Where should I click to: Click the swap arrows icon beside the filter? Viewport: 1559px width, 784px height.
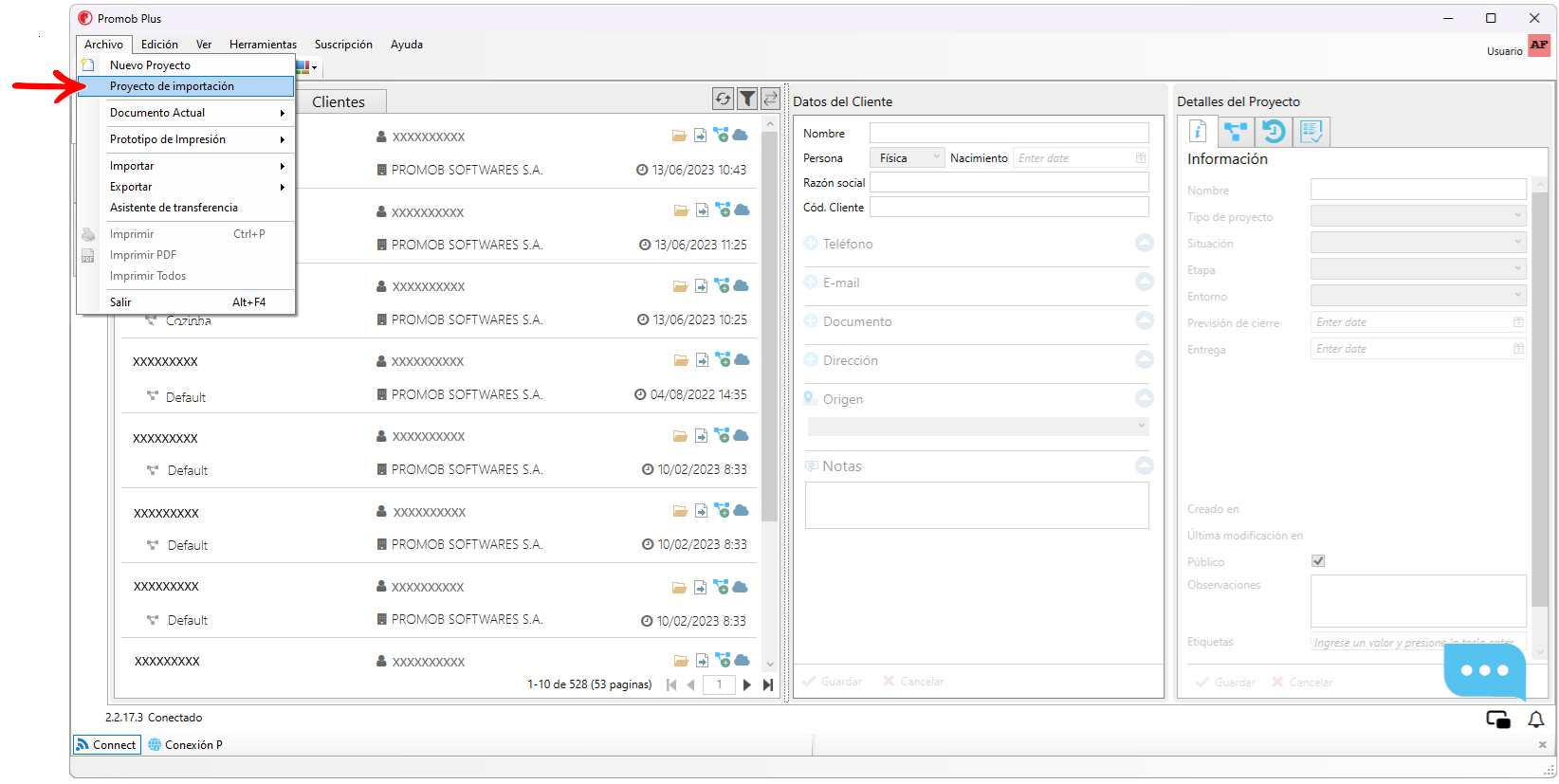[770, 99]
